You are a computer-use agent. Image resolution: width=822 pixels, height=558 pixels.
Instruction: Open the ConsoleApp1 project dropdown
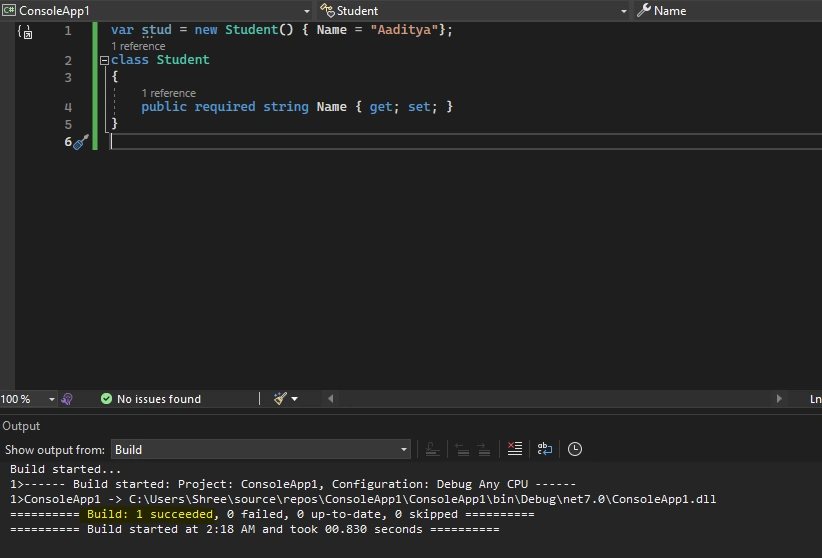coord(156,10)
